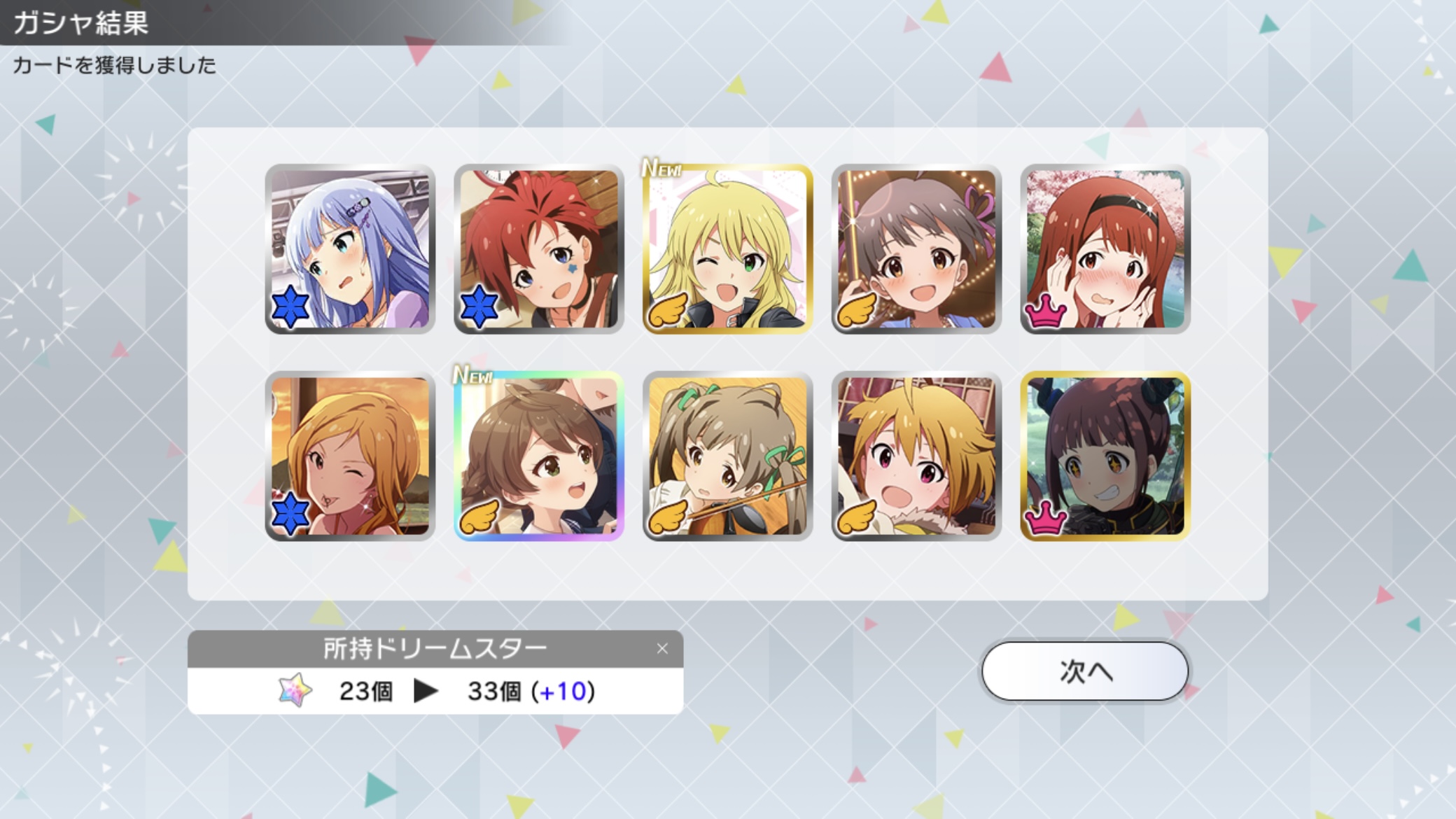
Task: Click the blue snowflake icon on blue-haired card
Action: tap(290, 307)
